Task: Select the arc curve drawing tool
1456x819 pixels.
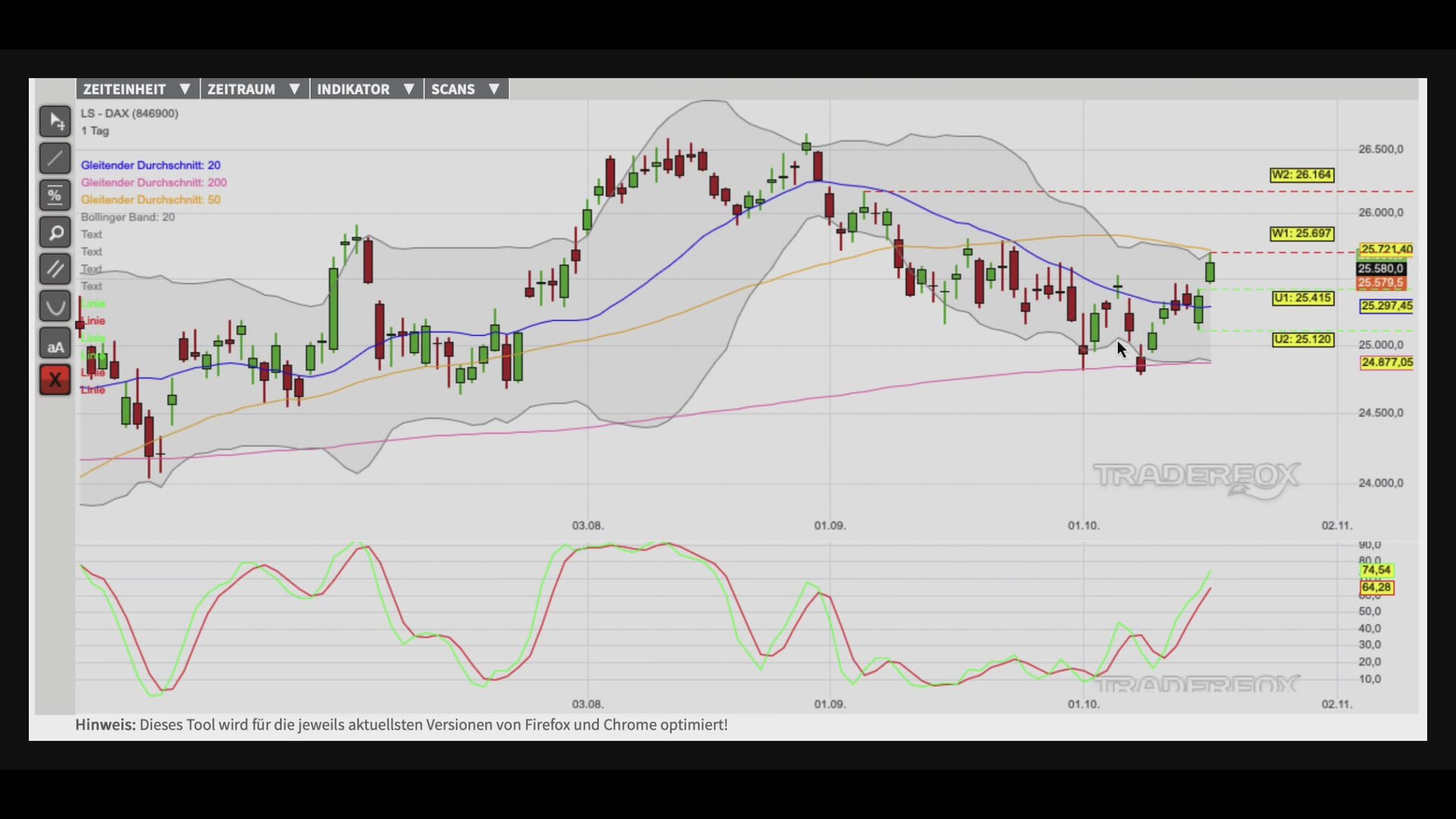Action: [x=55, y=306]
